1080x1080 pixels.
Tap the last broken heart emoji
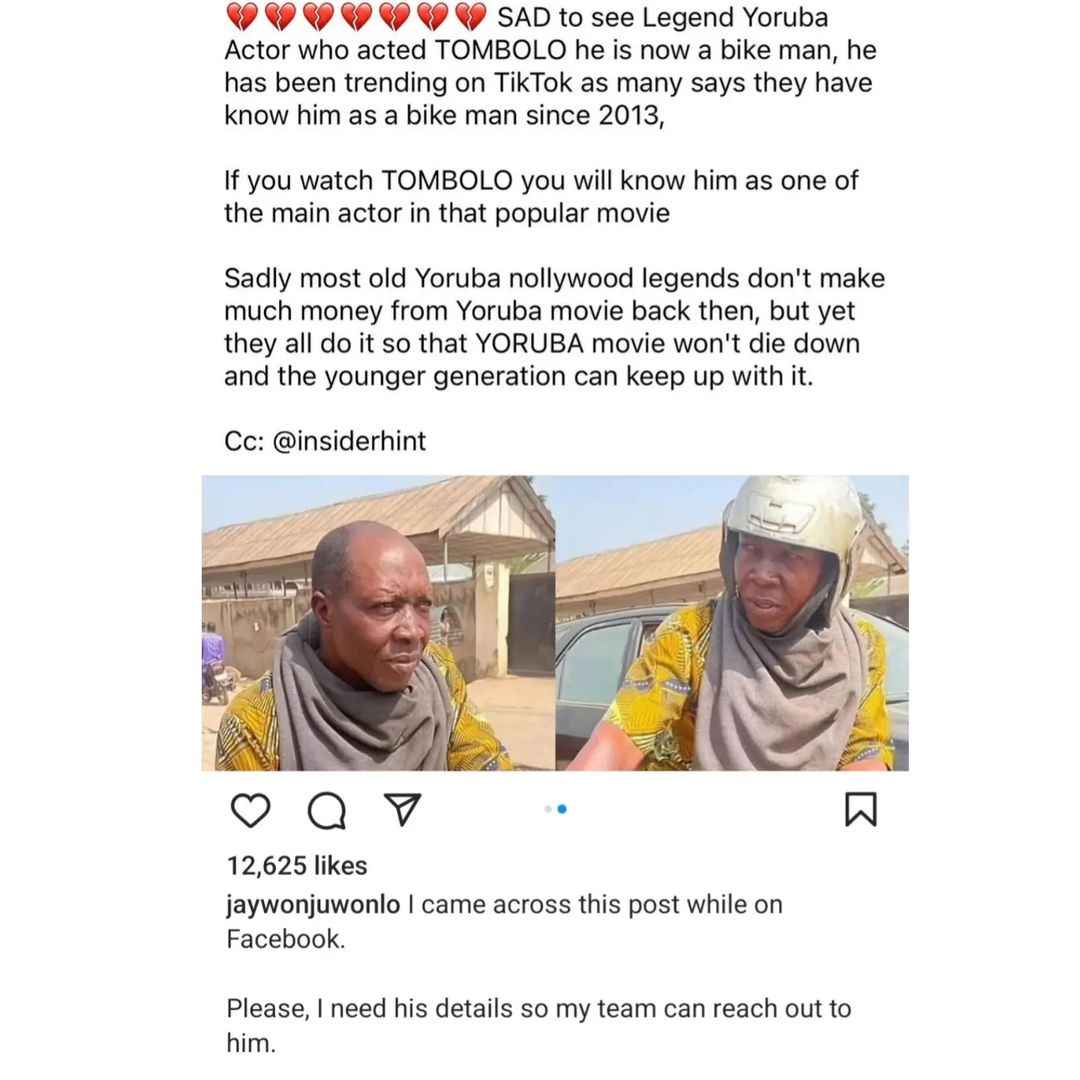click(471, 17)
